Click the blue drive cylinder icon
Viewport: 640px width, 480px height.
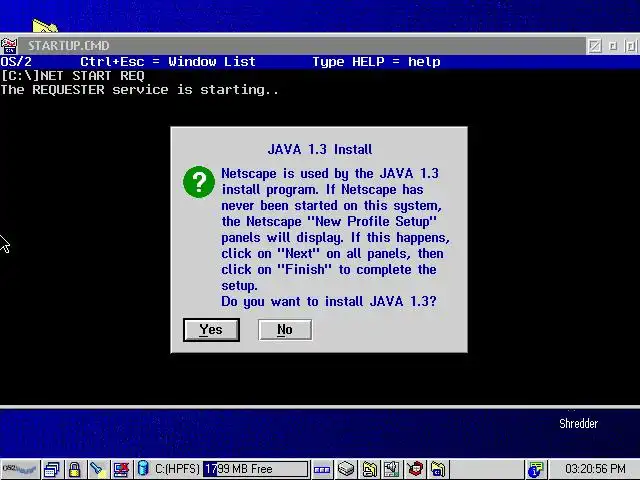[x=143, y=469]
